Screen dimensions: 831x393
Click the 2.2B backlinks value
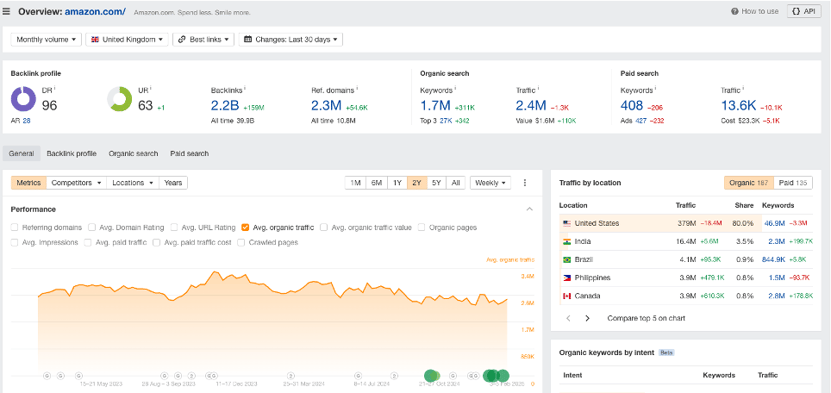coord(225,105)
